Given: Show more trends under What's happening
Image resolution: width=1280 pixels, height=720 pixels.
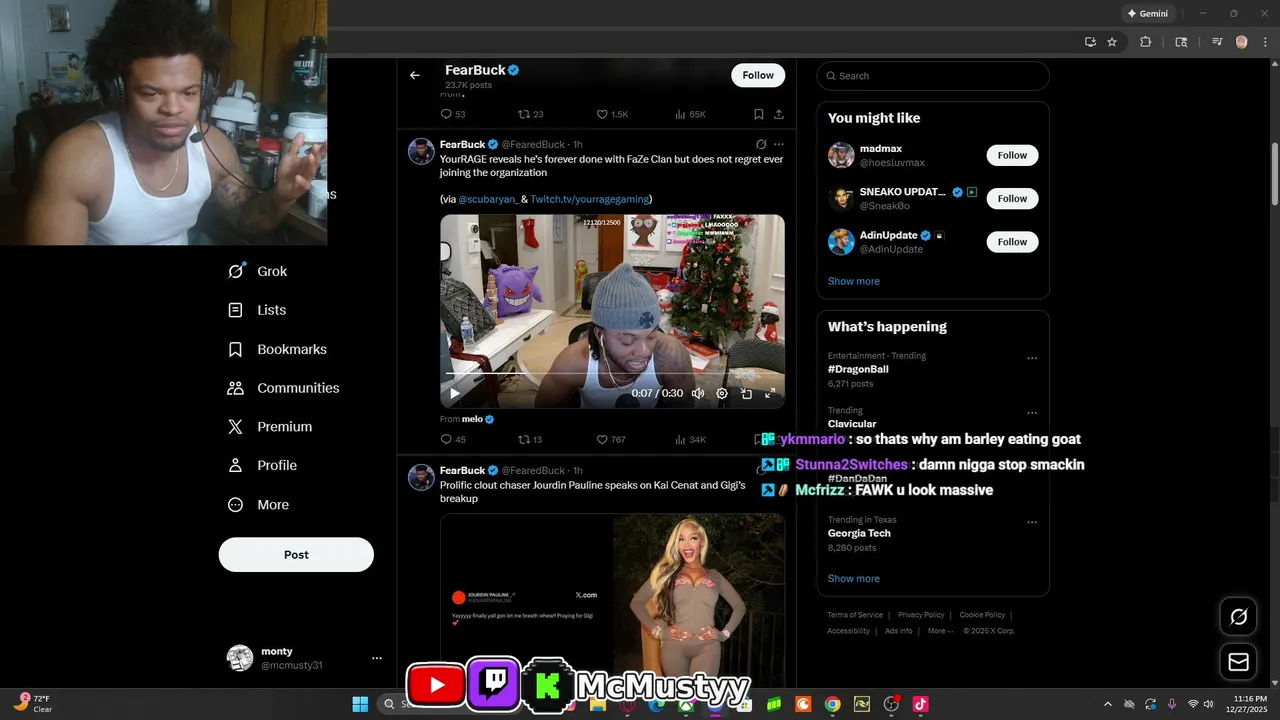Looking at the screenshot, I should tap(854, 578).
